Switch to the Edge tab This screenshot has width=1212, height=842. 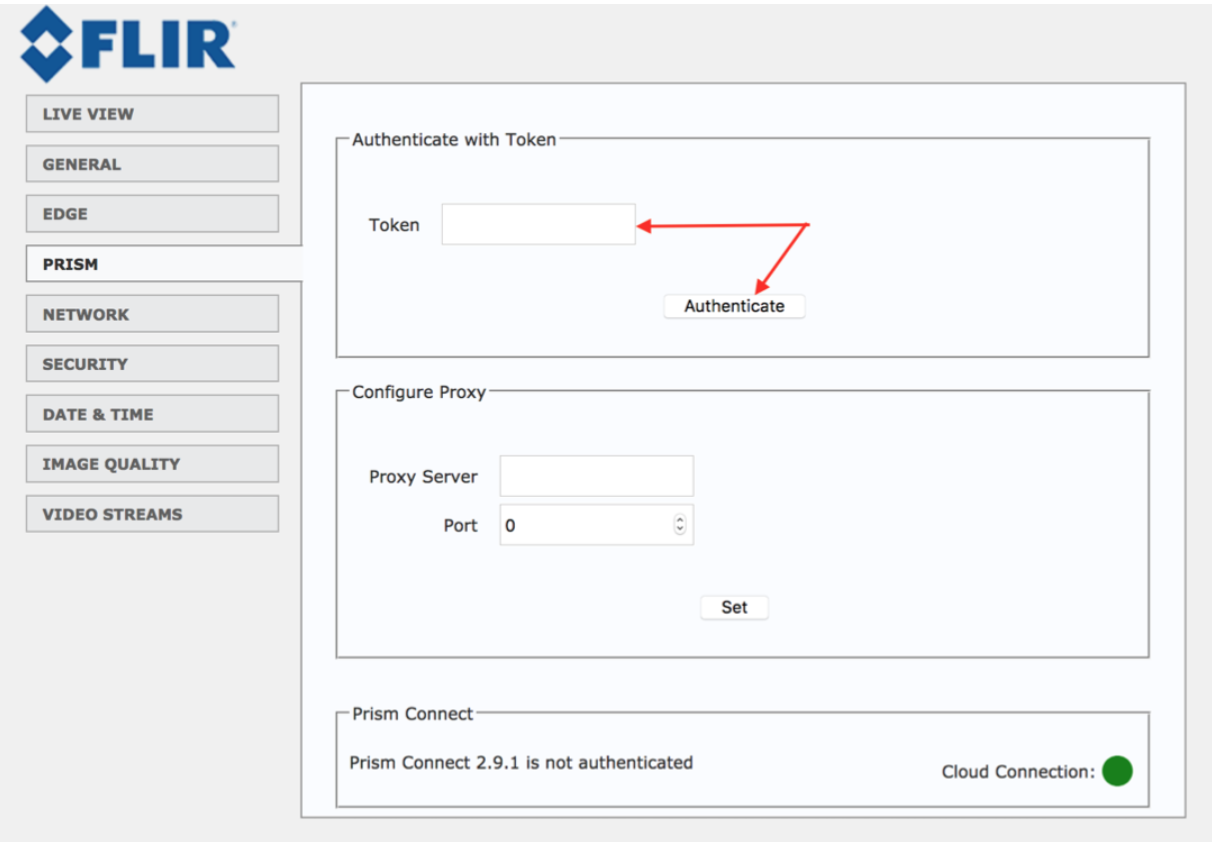coord(152,214)
